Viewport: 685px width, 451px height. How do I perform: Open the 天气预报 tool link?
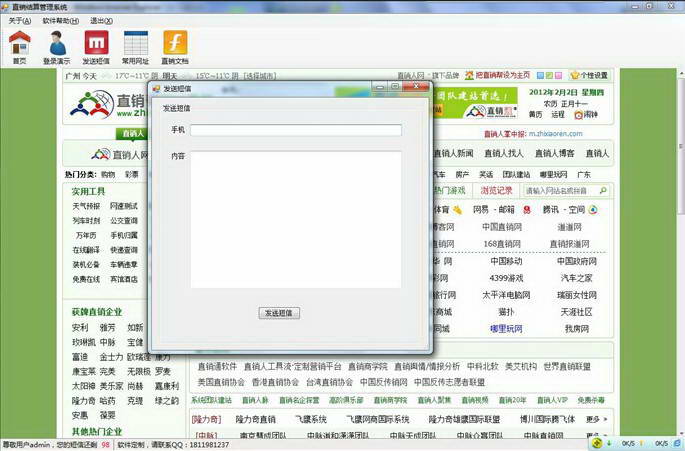pyautogui.click(x=86, y=206)
